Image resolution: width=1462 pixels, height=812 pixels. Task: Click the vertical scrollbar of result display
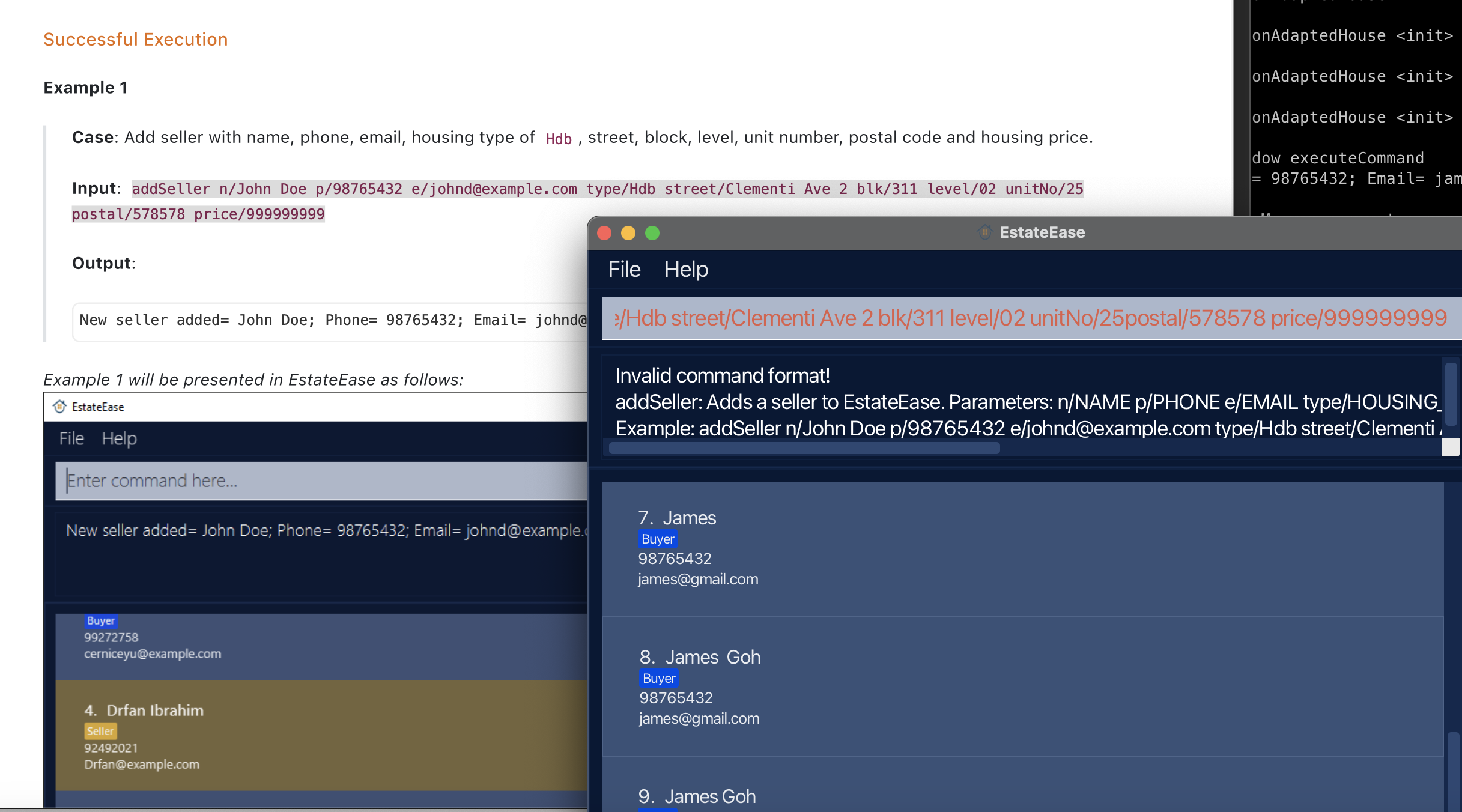(1450, 393)
